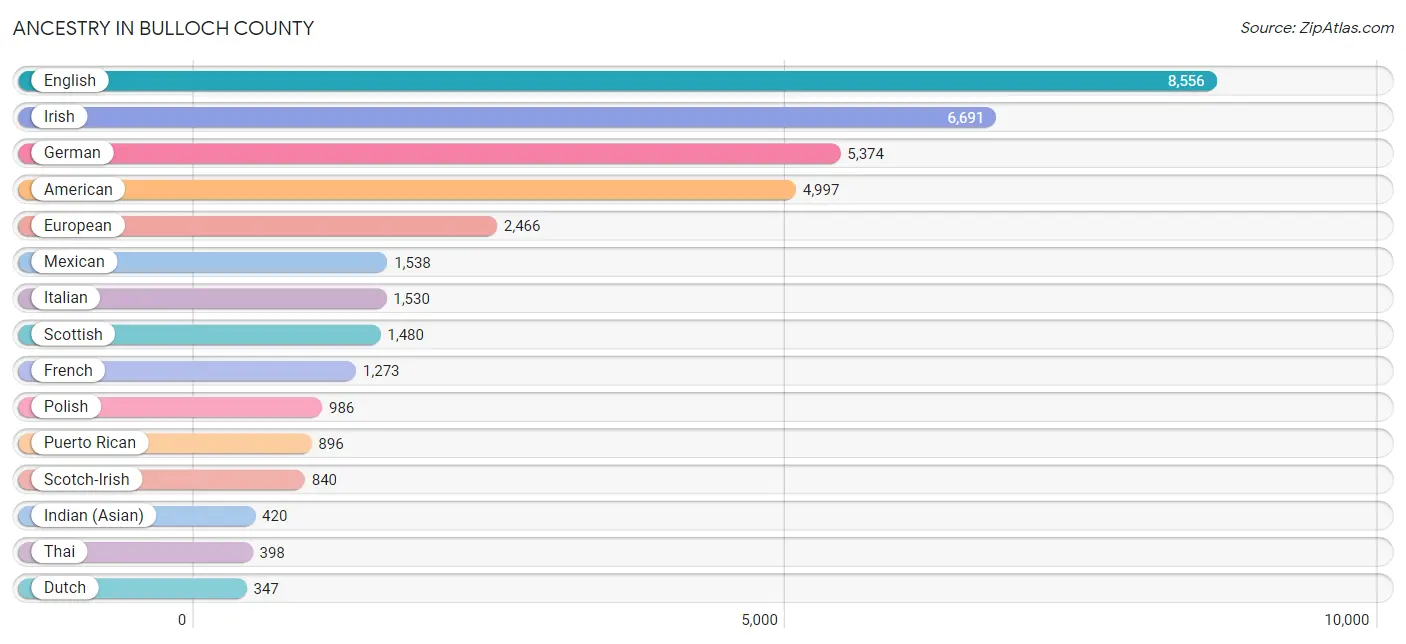Select the American orange bar
The height and width of the screenshot is (644, 1406).
tap(407, 189)
